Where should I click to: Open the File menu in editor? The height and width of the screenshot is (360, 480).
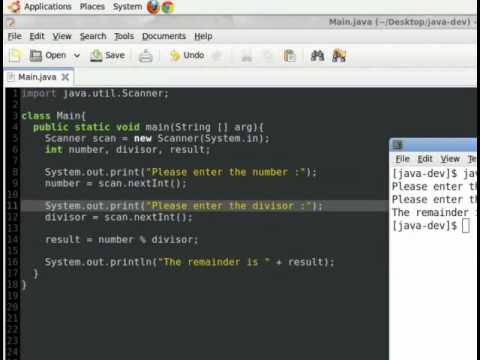[15, 36]
